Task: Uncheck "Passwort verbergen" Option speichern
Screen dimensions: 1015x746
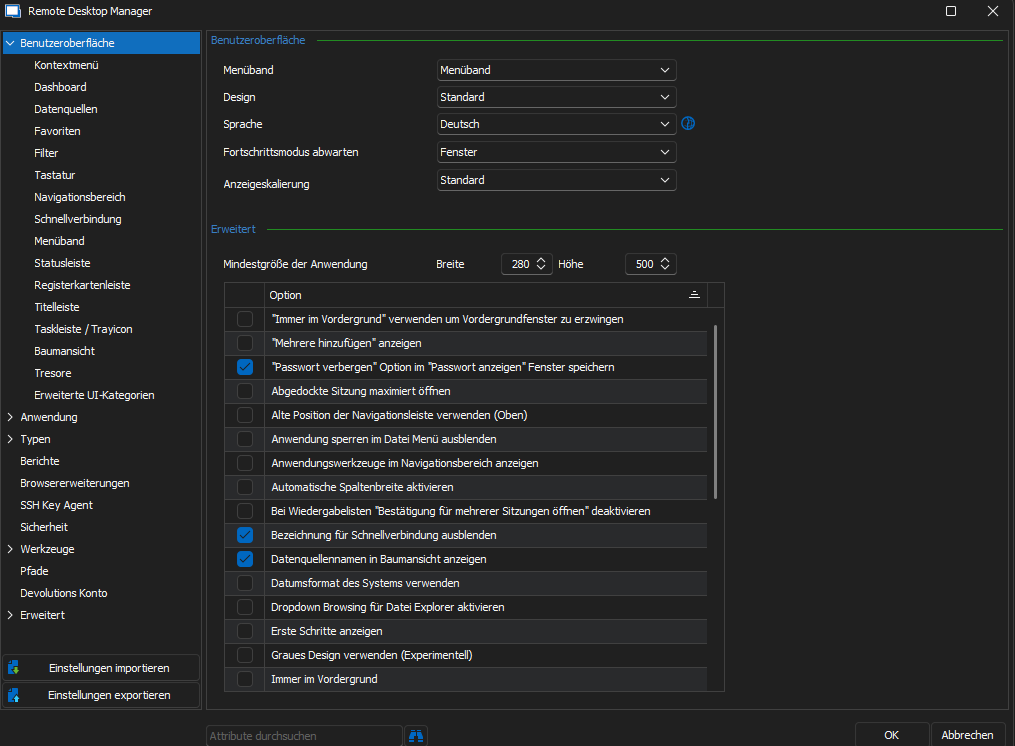Action: coord(245,367)
